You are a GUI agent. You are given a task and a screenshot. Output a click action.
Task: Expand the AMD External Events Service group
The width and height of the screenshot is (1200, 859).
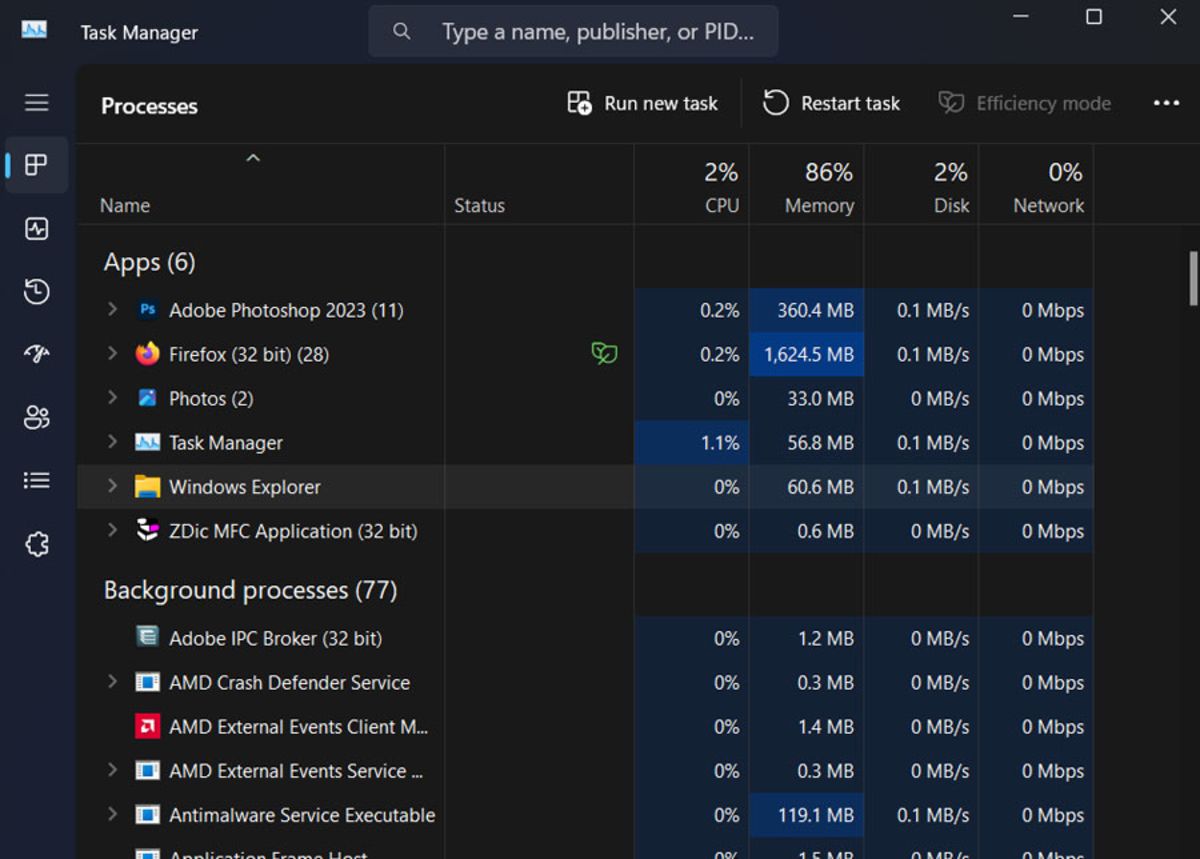(x=112, y=771)
